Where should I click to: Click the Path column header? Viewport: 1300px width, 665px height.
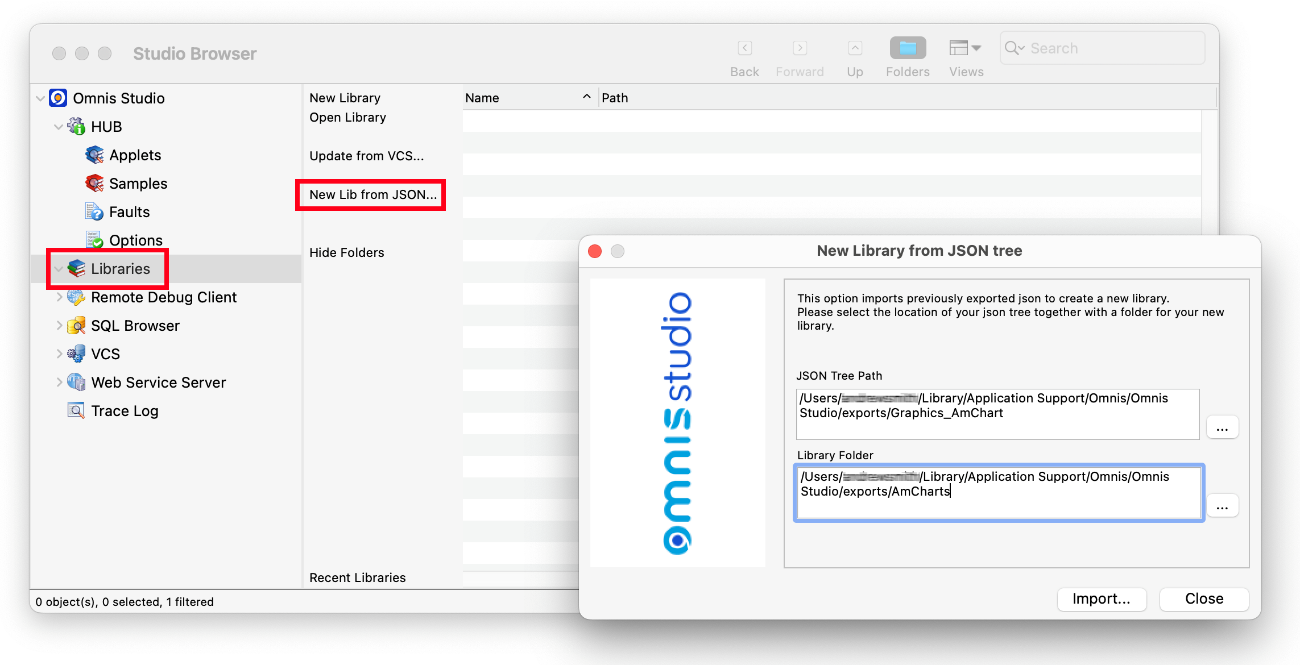(907, 98)
